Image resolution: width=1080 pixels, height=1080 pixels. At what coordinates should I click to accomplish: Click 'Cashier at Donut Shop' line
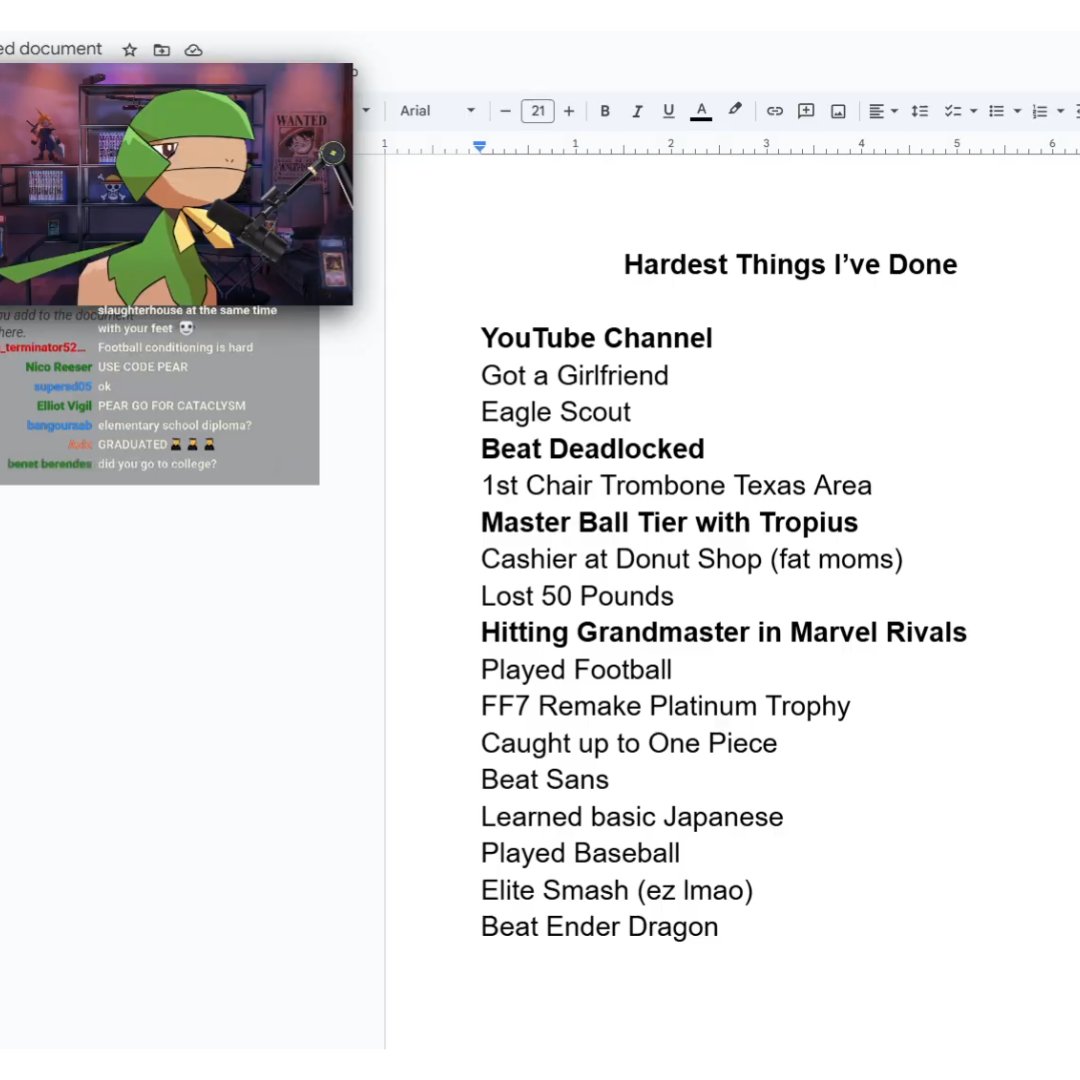coord(692,559)
